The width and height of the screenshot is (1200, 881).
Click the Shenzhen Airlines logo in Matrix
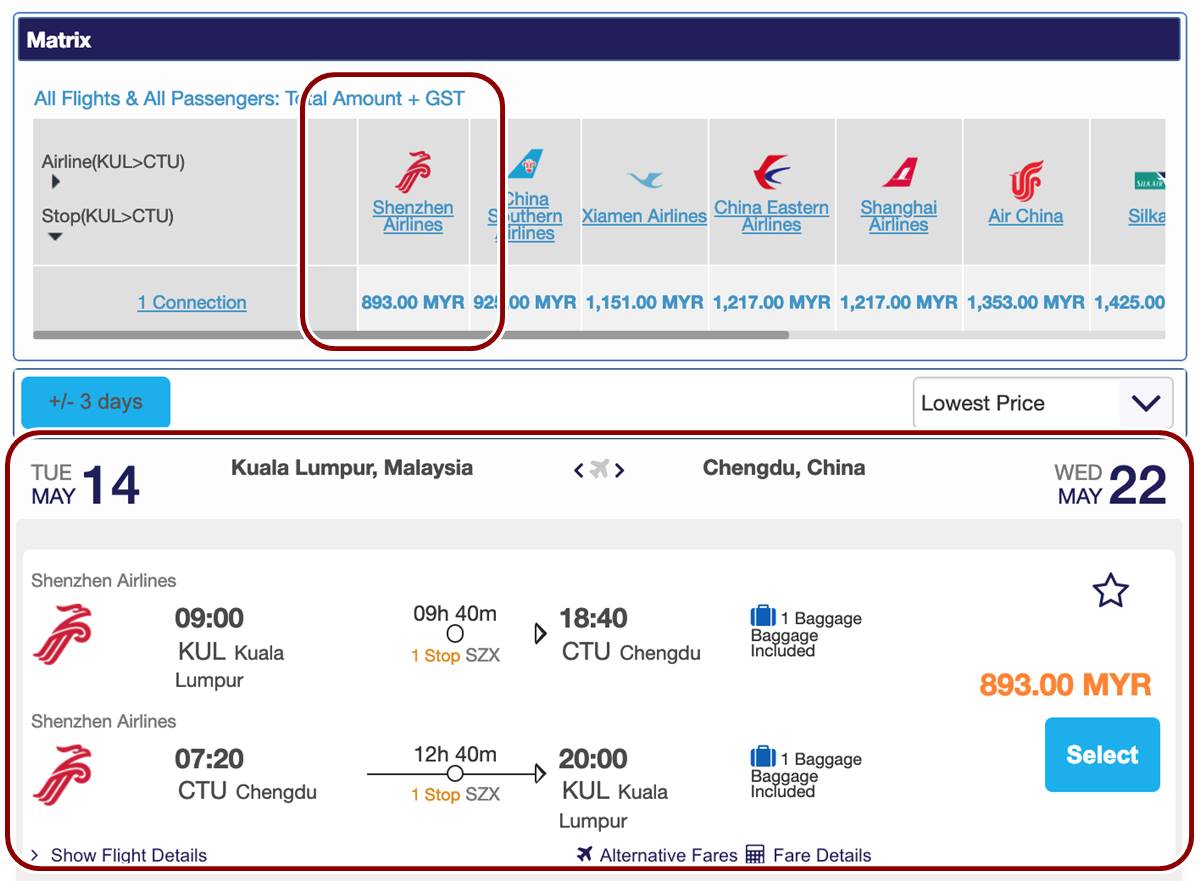413,172
